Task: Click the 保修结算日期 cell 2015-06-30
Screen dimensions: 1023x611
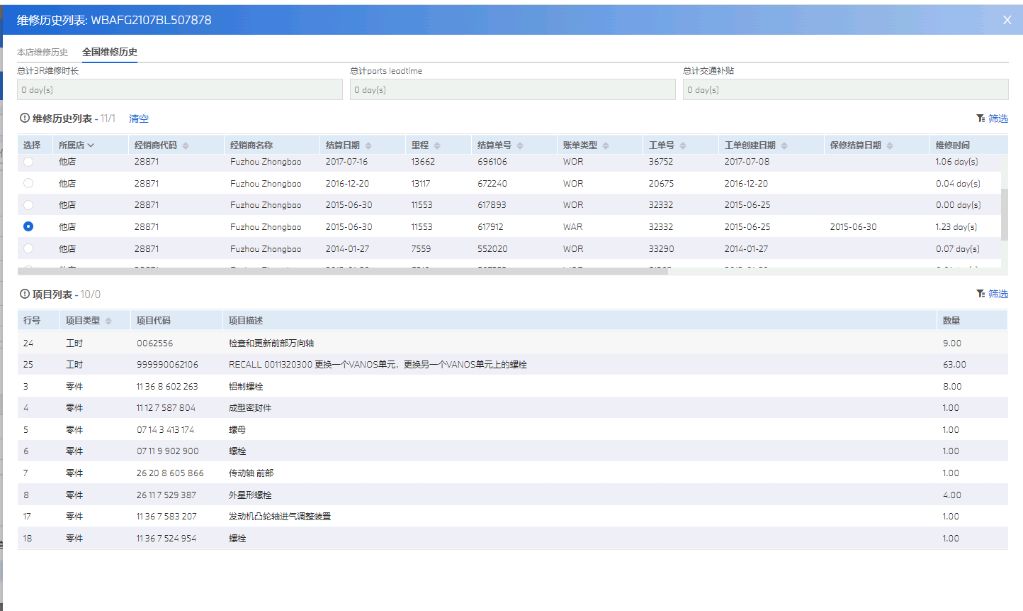Action: click(853, 227)
